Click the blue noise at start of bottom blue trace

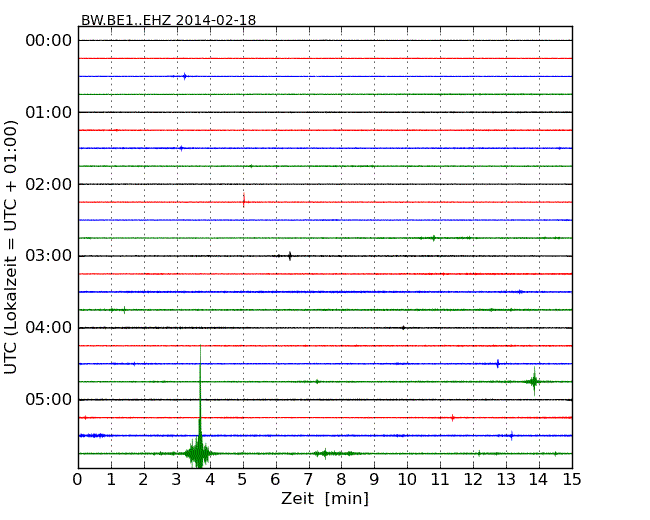(x=93, y=435)
